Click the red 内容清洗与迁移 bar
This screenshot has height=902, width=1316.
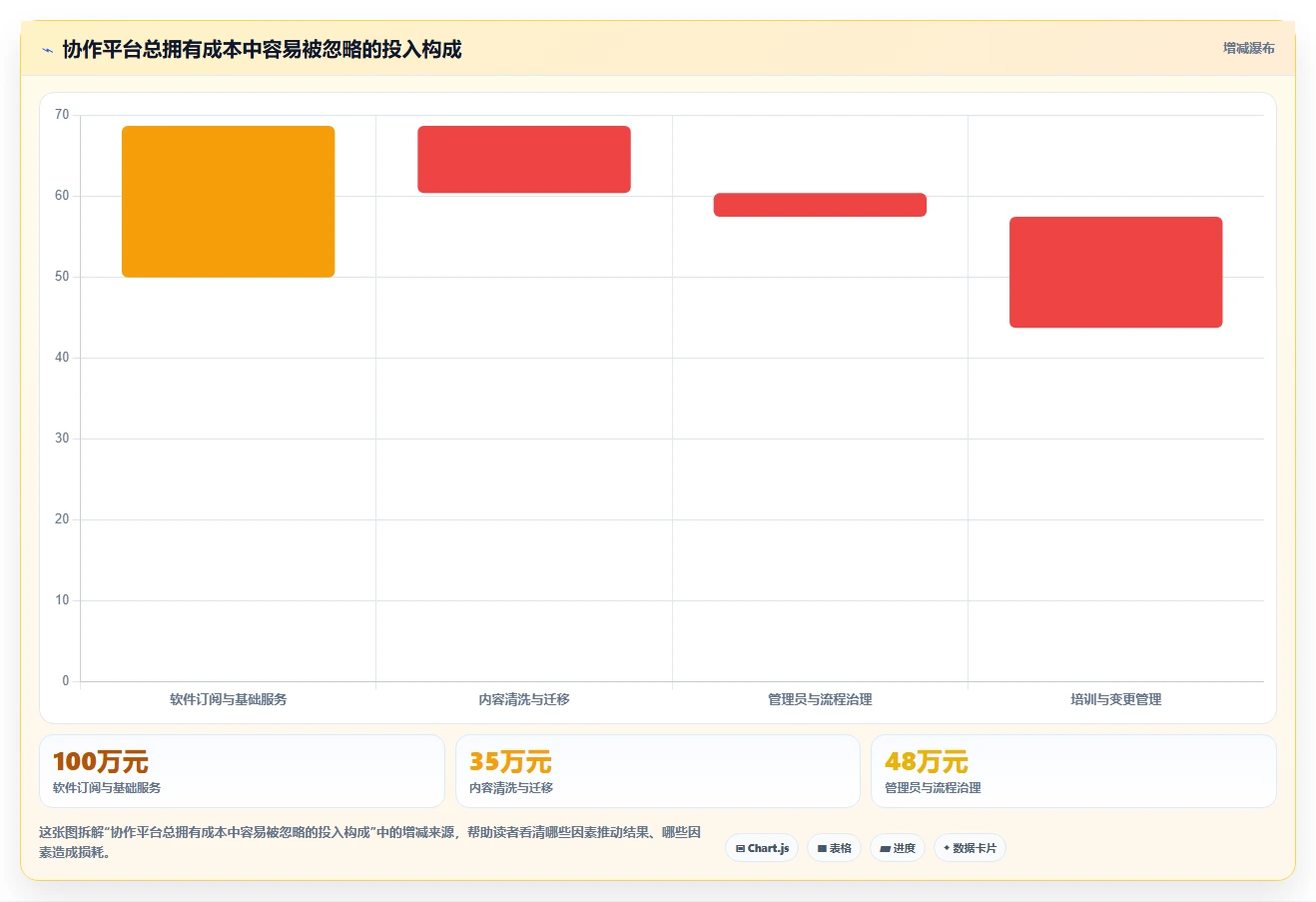click(524, 160)
